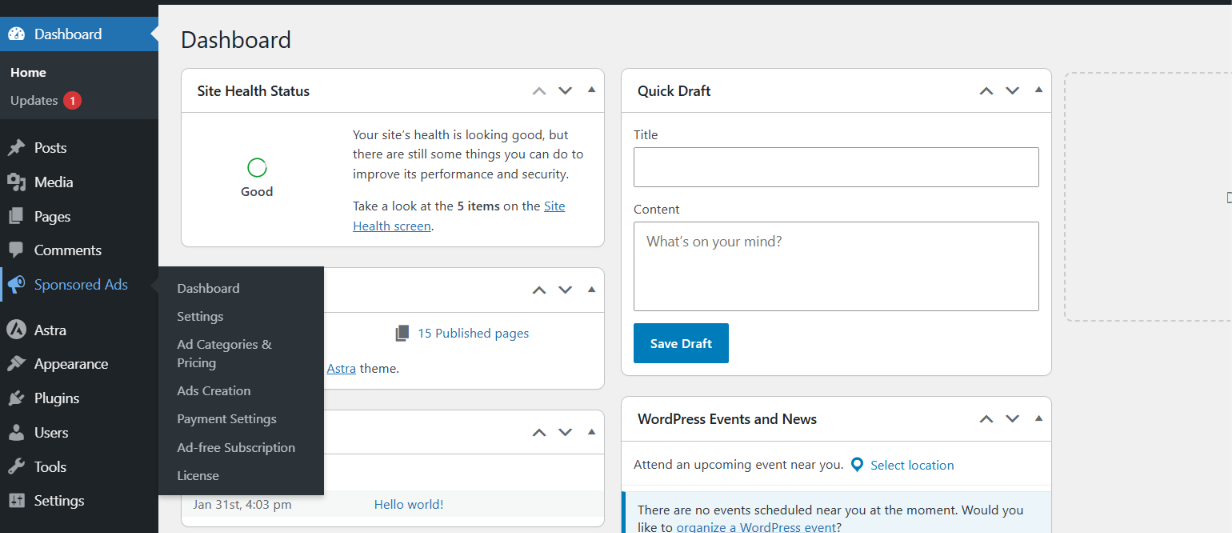Collapse the Quick Draft panel
Viewport: 1232px width, 533px height.
1038,90
